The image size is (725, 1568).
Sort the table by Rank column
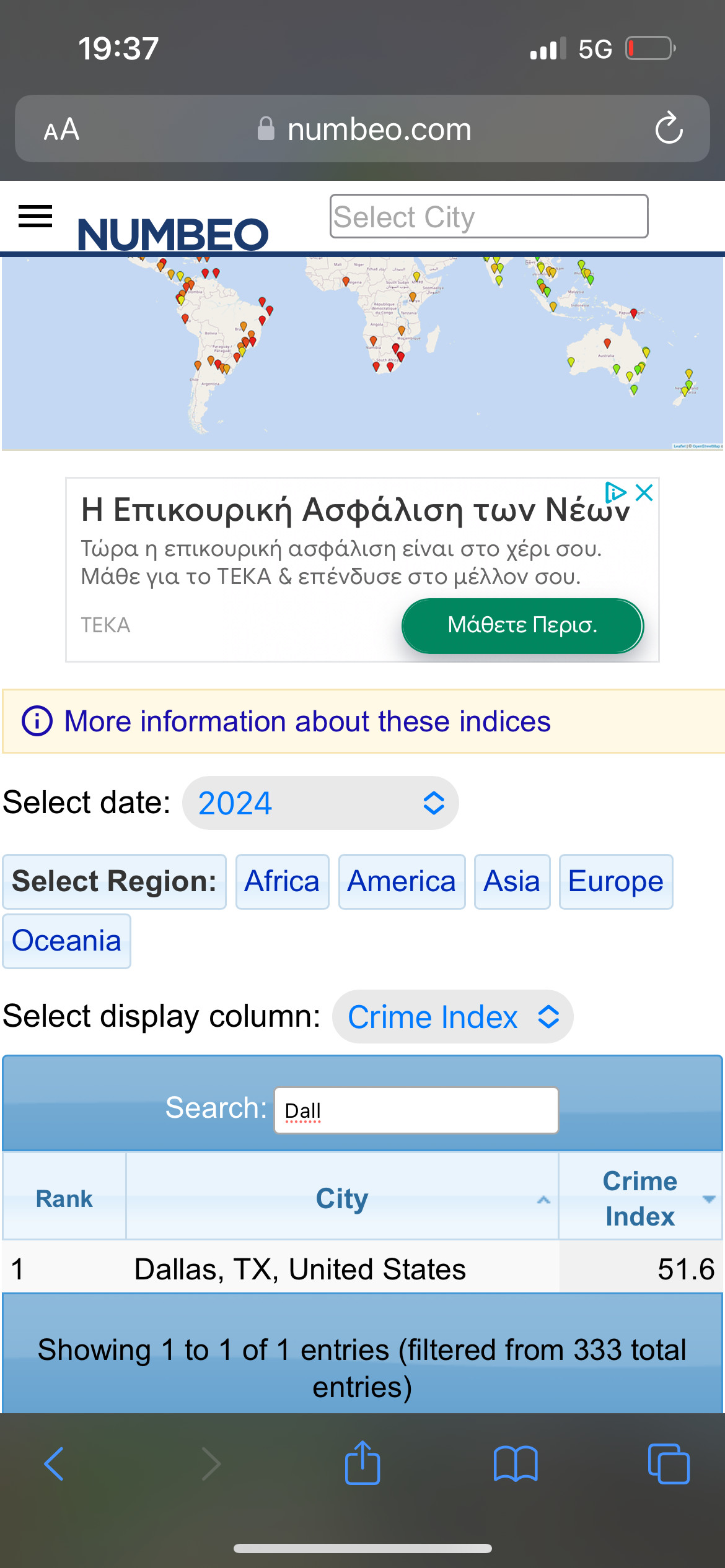click(64, 1198)
